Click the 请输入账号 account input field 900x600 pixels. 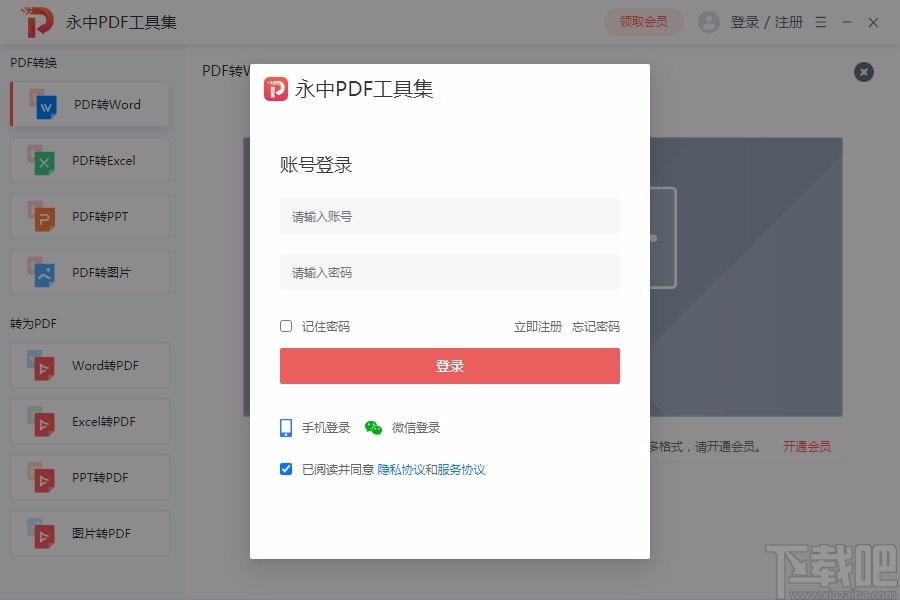[449, 216]
